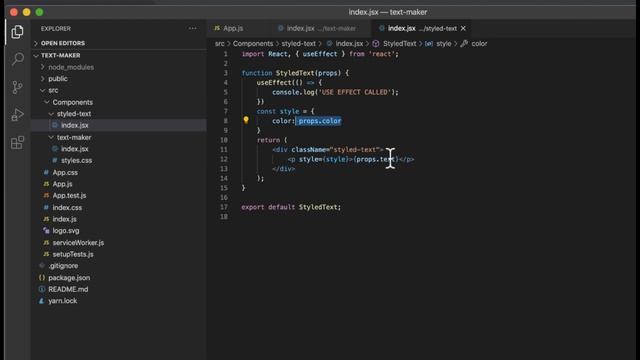640x360 pixels.
Task: Open the Extensions view
Action: click(17, 142)
